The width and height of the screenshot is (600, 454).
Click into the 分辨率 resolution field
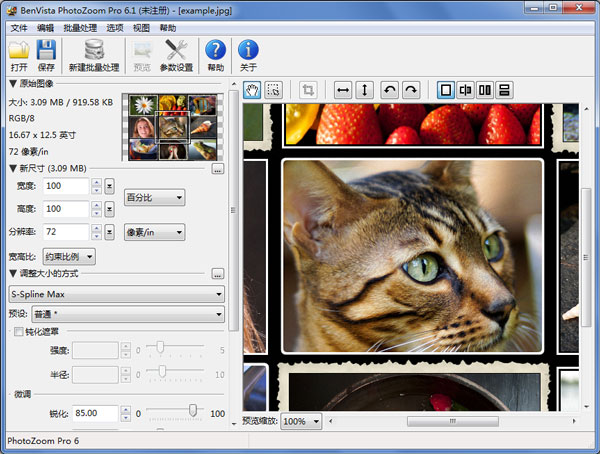pyautogui.click(x=66, y=232)
